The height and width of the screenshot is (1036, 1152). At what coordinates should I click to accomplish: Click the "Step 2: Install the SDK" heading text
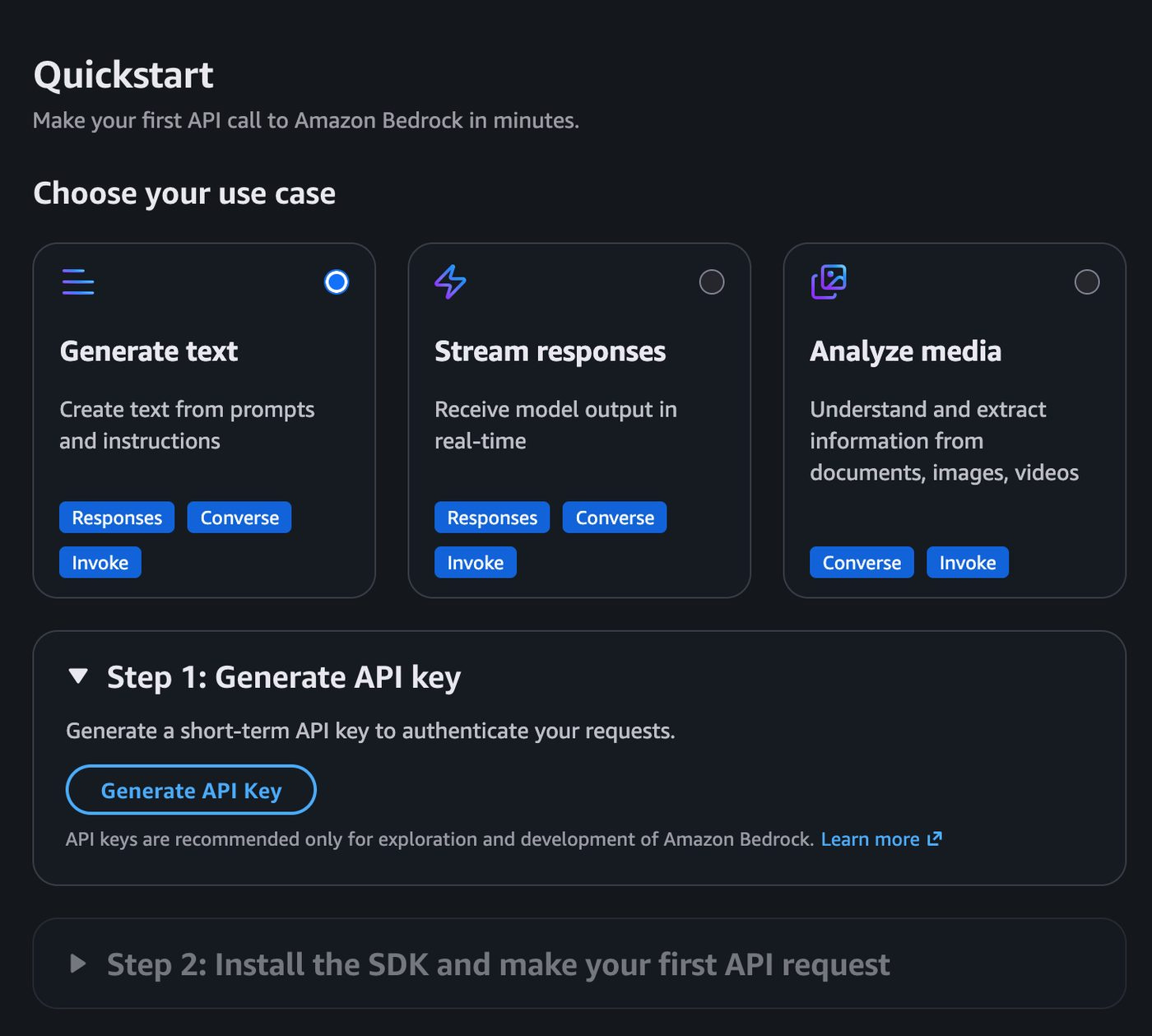pyautogui.click(x=499, y=964)
